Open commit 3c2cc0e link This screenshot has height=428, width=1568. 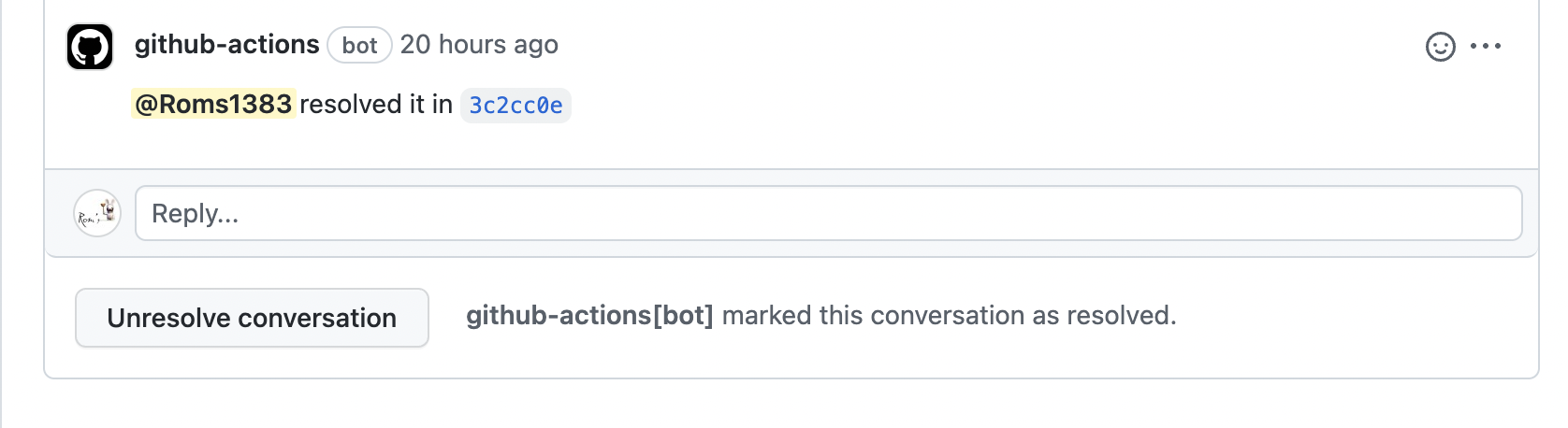pyautogui.click(x=515, y=106)
